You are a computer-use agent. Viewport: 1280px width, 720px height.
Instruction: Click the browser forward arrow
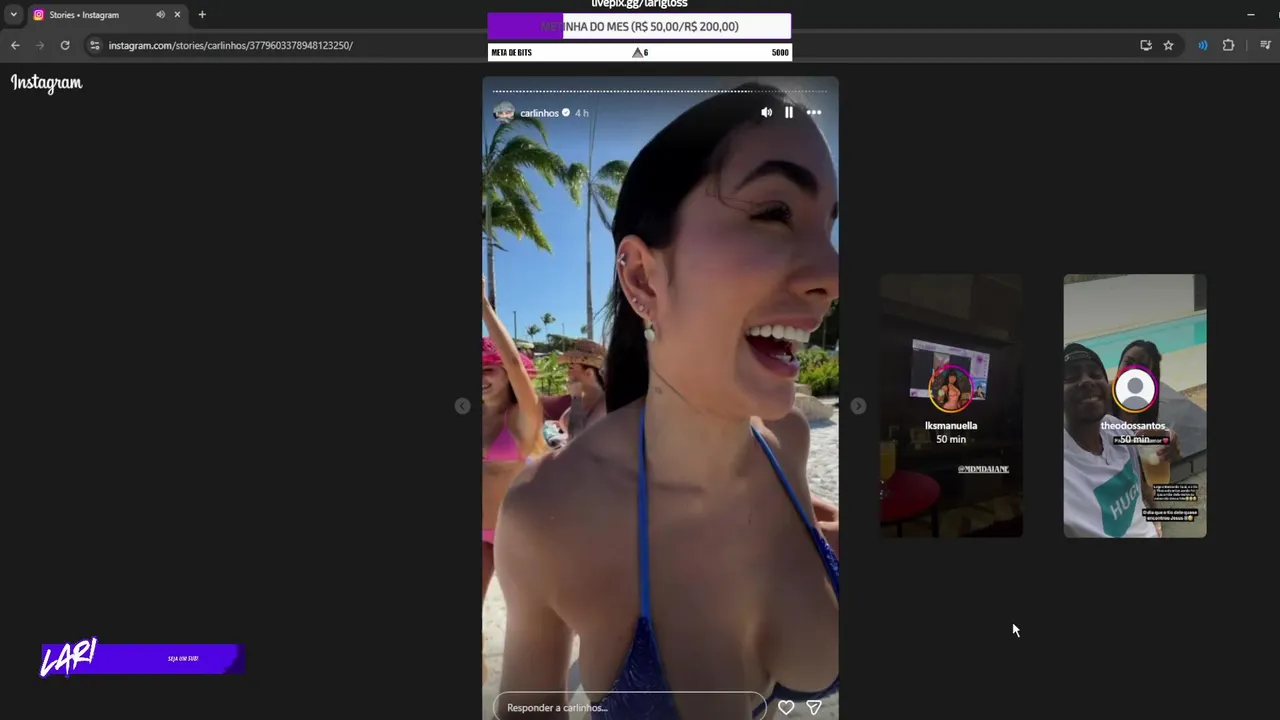click(x=40, y=45)
